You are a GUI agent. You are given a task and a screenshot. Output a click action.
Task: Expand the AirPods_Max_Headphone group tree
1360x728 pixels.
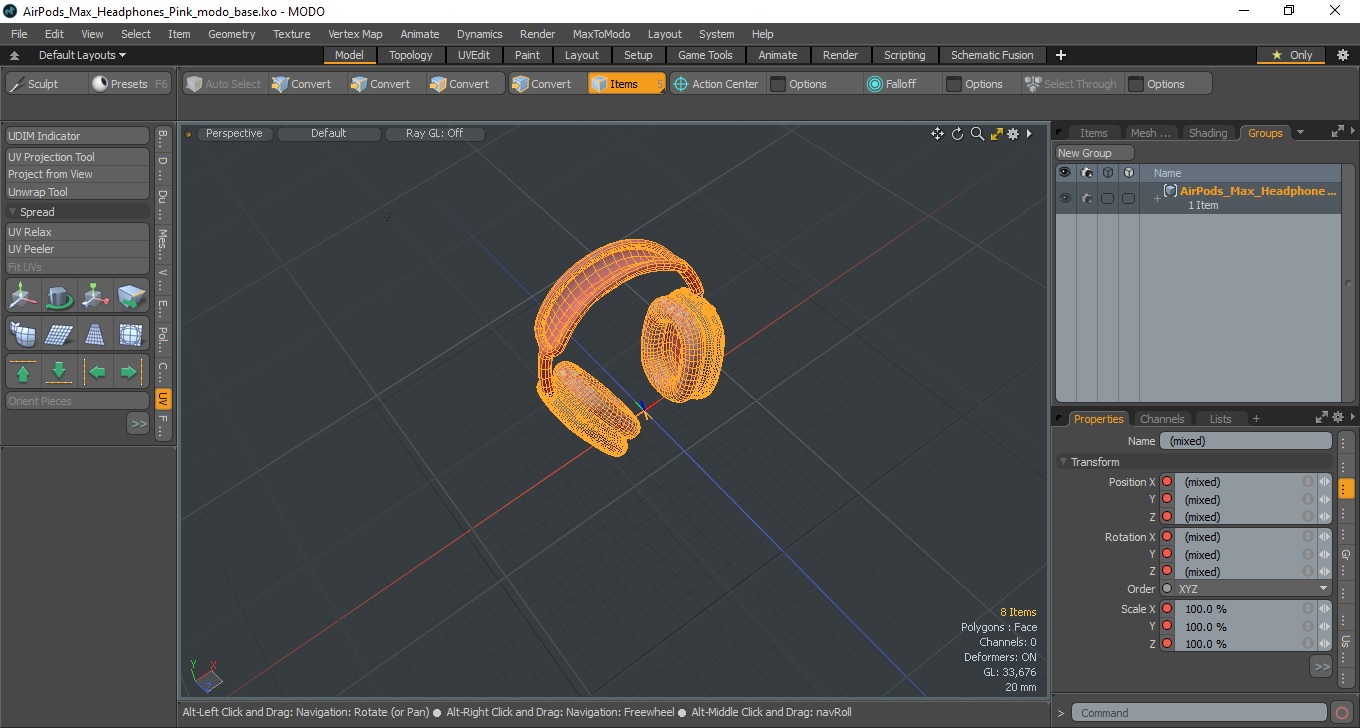(1157, 199)
